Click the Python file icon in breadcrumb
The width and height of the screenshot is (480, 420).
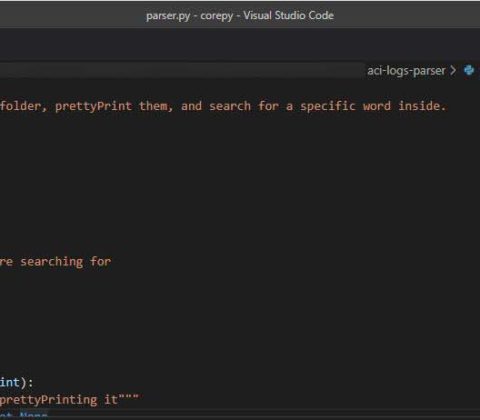469,70
